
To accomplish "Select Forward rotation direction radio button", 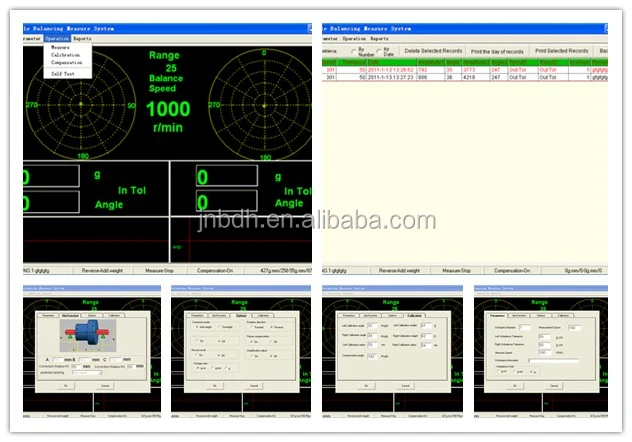I will (x=252, y=327).
